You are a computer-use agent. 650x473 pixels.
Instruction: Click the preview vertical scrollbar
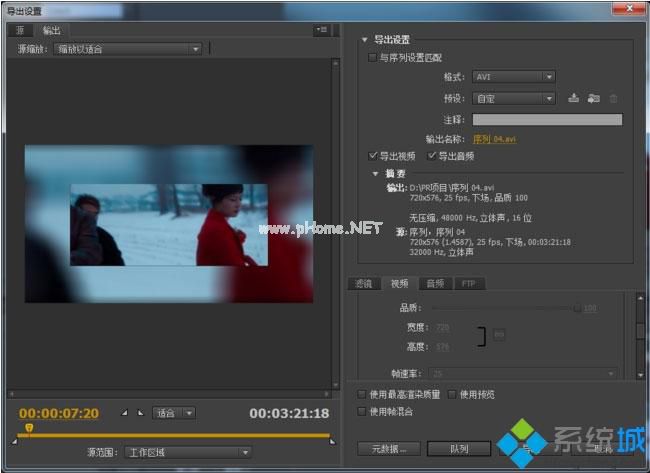coord(335,224)
